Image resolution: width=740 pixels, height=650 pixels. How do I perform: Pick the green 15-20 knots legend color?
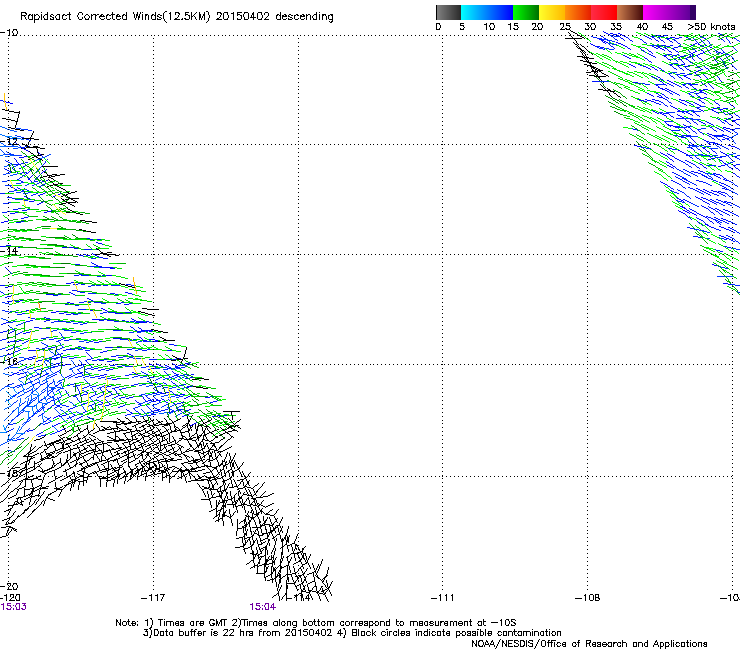click(x=526, y=12)
